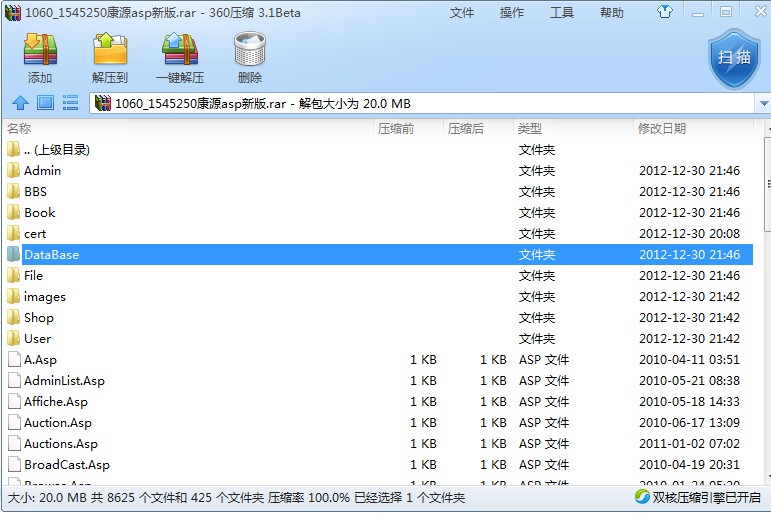The height and width of the screenshot is (530, 771).
Task: Click the 解压到 (Extract to) icon
Action: 110,49
